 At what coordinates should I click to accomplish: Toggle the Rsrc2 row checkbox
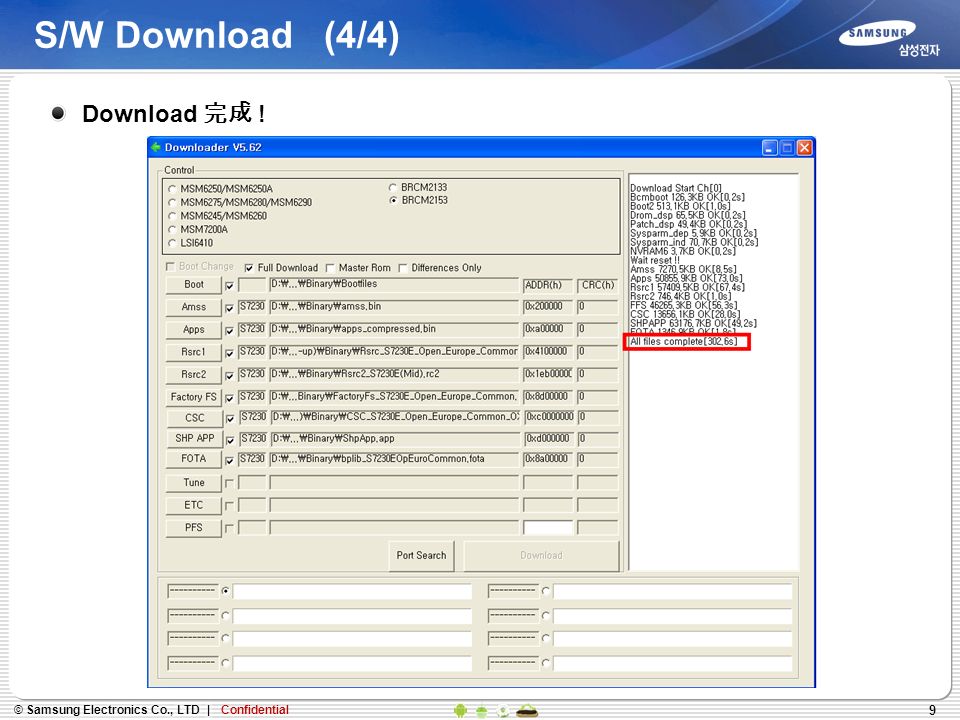tap(230, 375)
